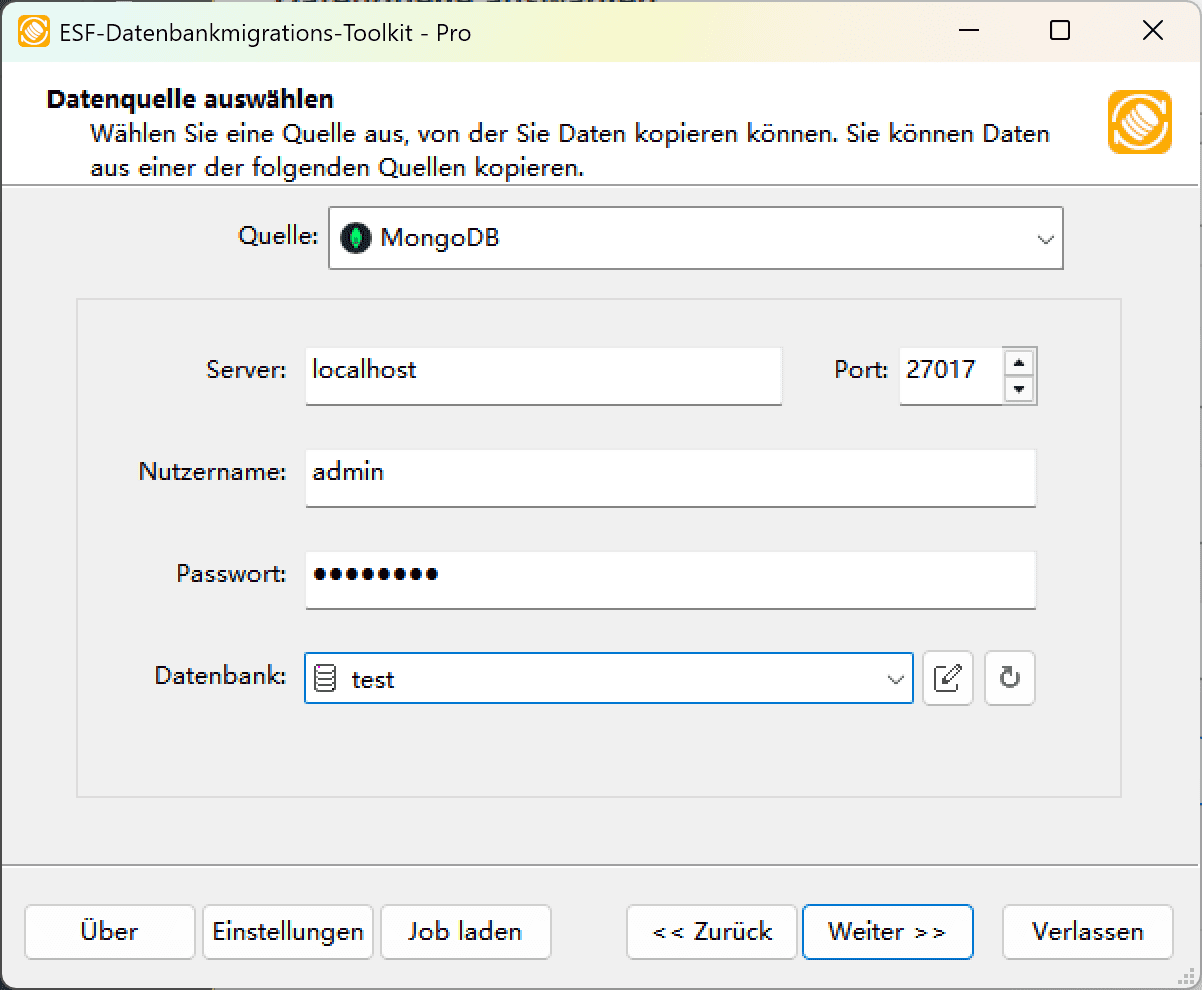
Task: Click Job laden to load a job
Action: click(x=465, y=931)
